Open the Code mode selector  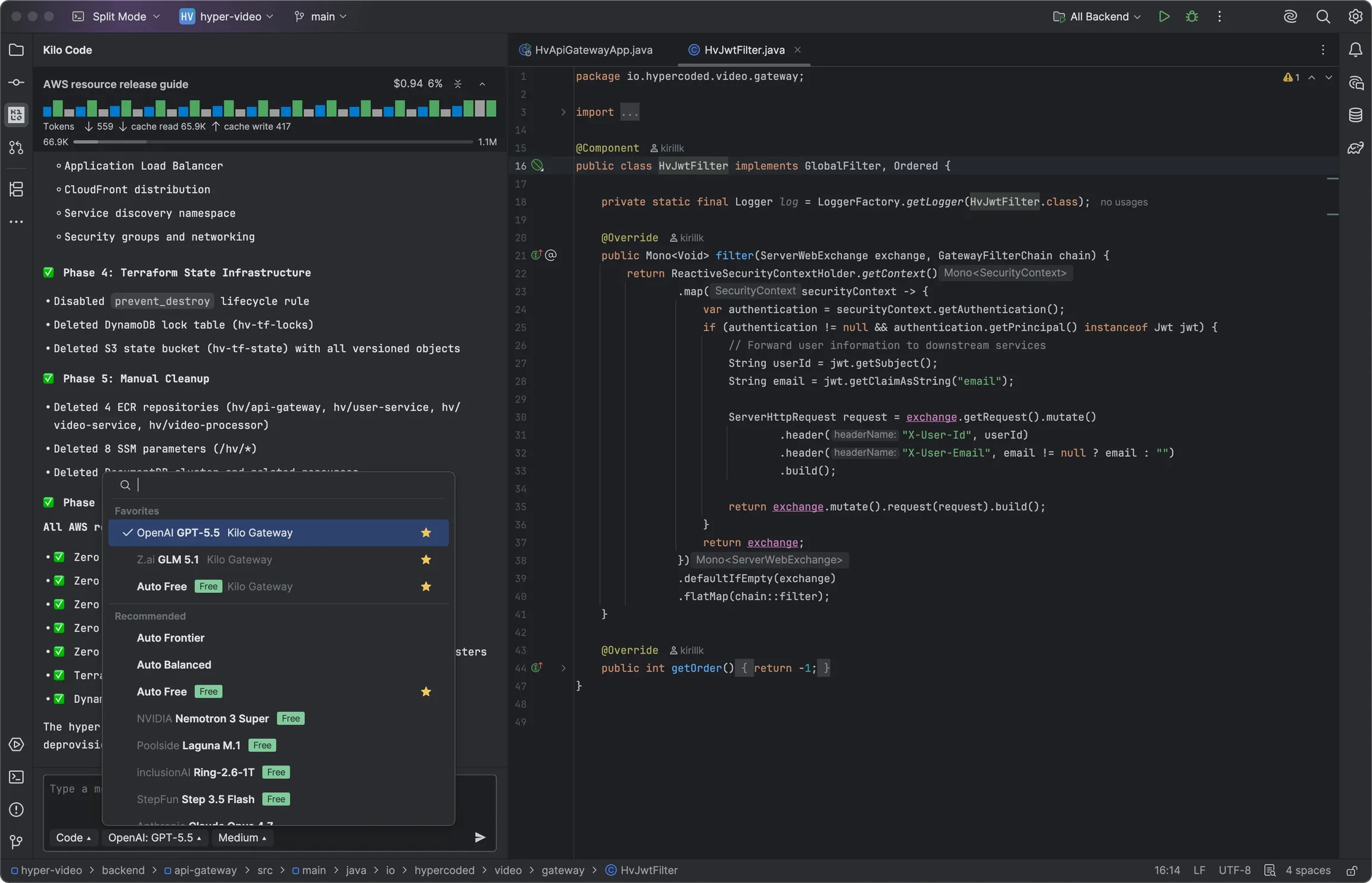[x=73, y=838]
